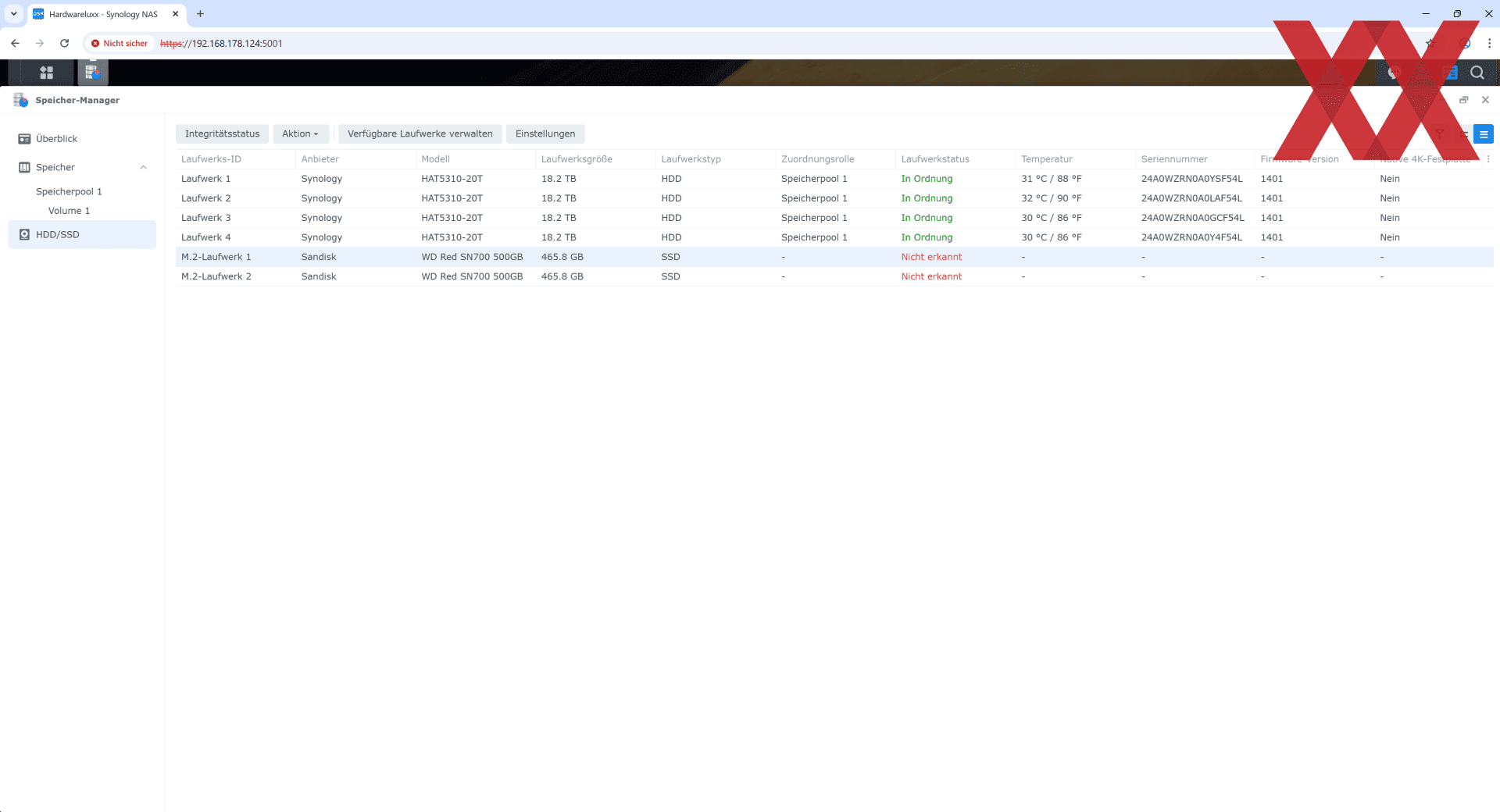Click Nicht erkannt status of M.2-Laufwerk 2

coord(931,276)
